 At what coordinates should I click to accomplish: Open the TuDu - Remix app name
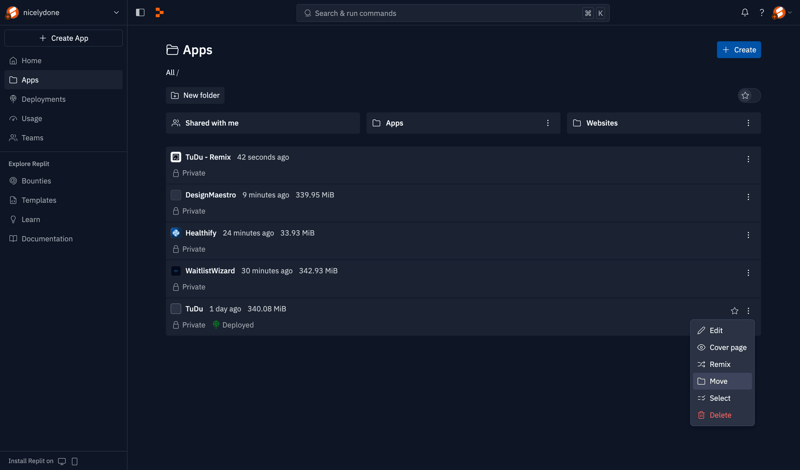coord(208,157)
